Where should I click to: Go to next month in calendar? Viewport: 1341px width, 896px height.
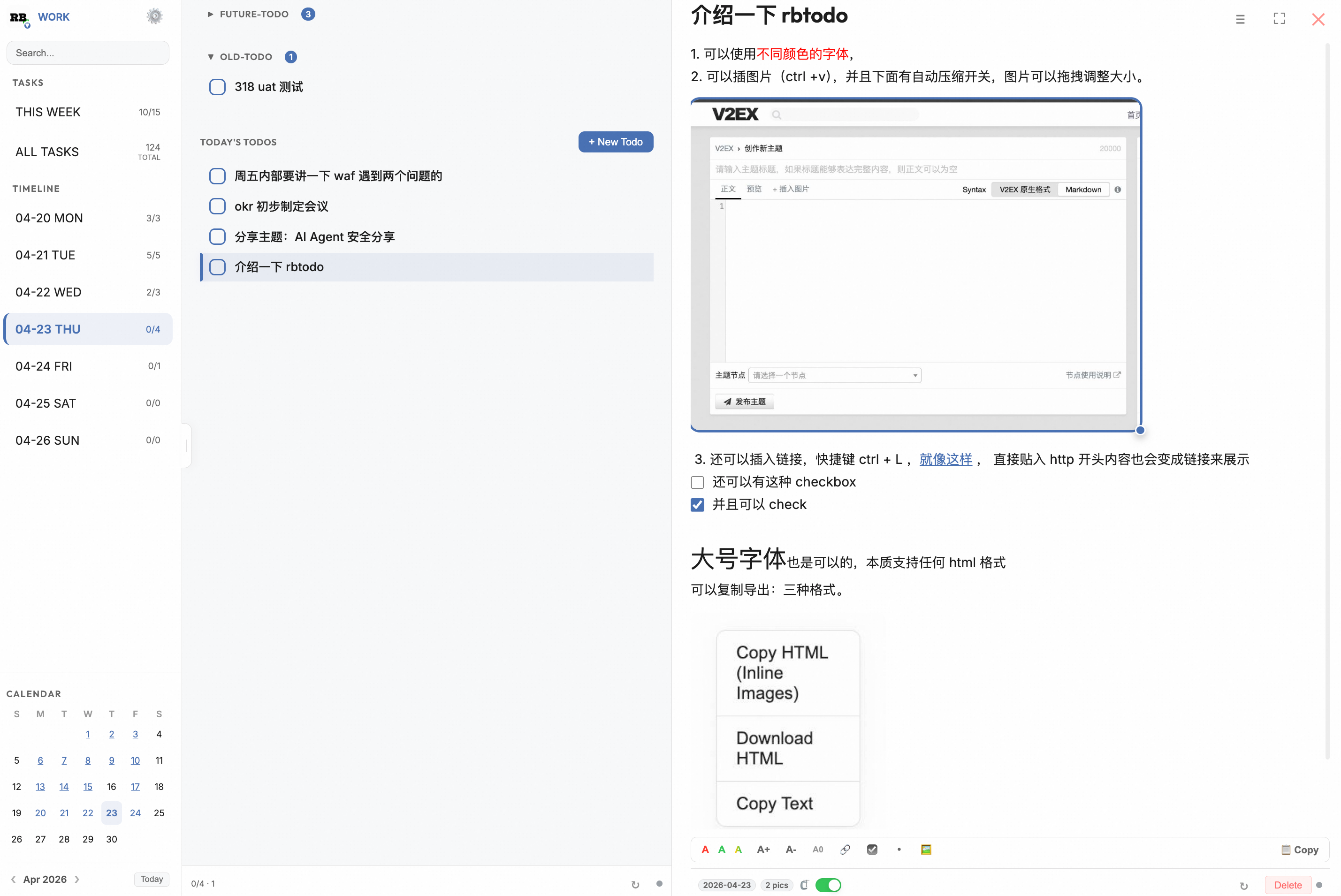pyautogui.click(x=77, y=879)
